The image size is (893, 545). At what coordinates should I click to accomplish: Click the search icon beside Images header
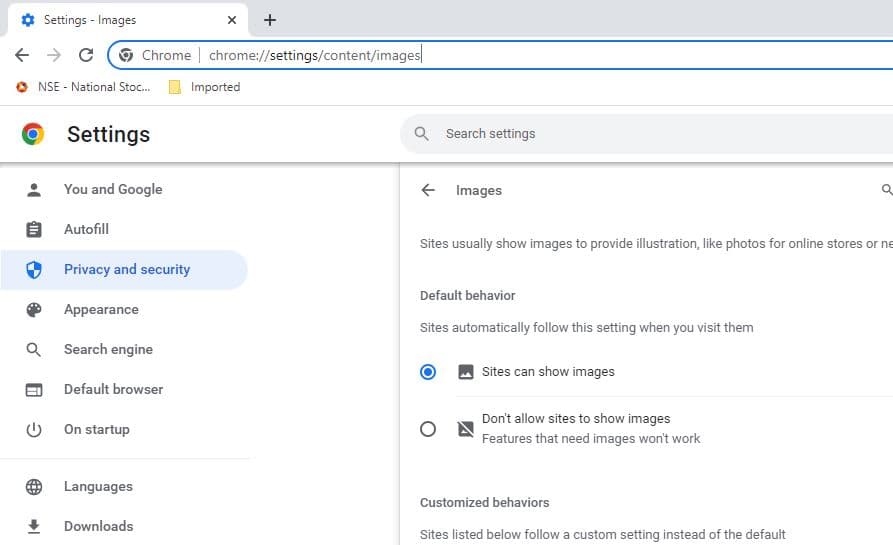[x=886, y=190]
